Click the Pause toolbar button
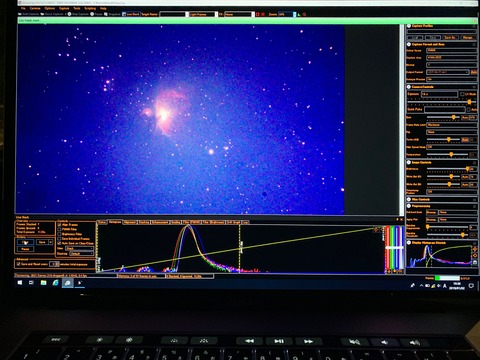 (x=96, y=14)
